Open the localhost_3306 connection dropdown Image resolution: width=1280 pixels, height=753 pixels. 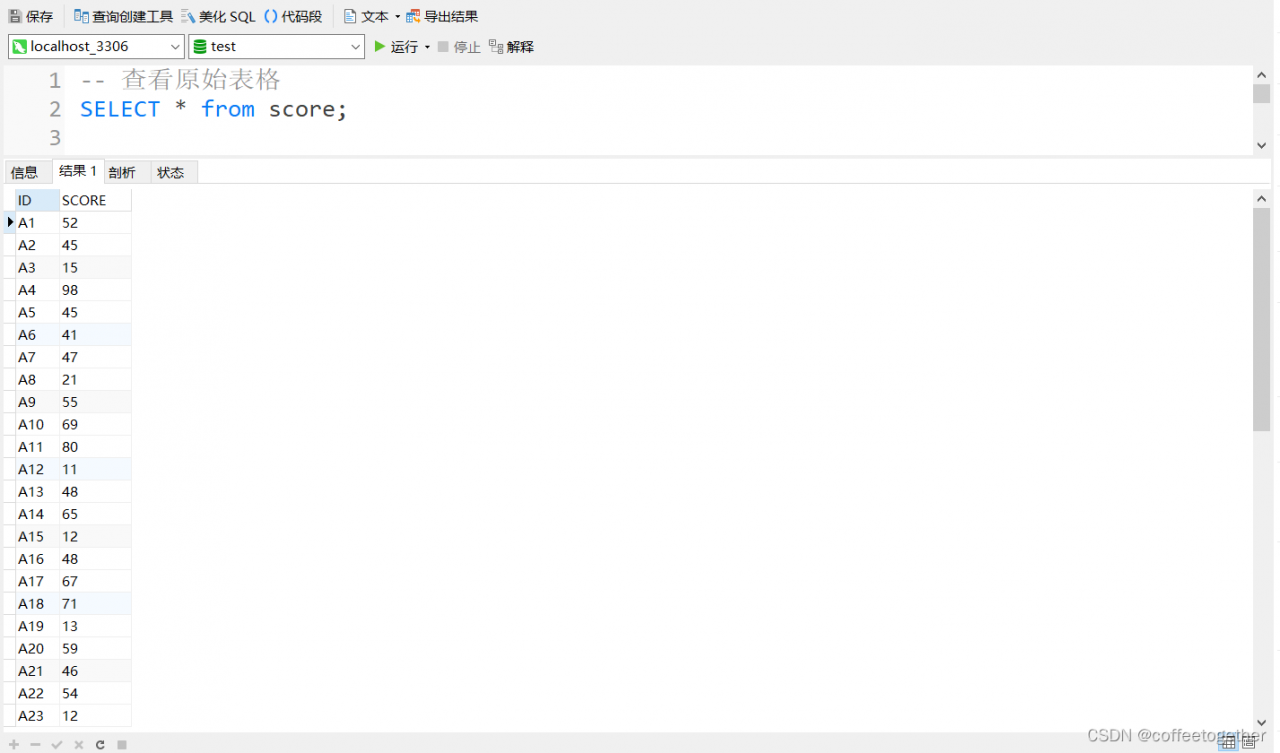(x=96, y=46)
